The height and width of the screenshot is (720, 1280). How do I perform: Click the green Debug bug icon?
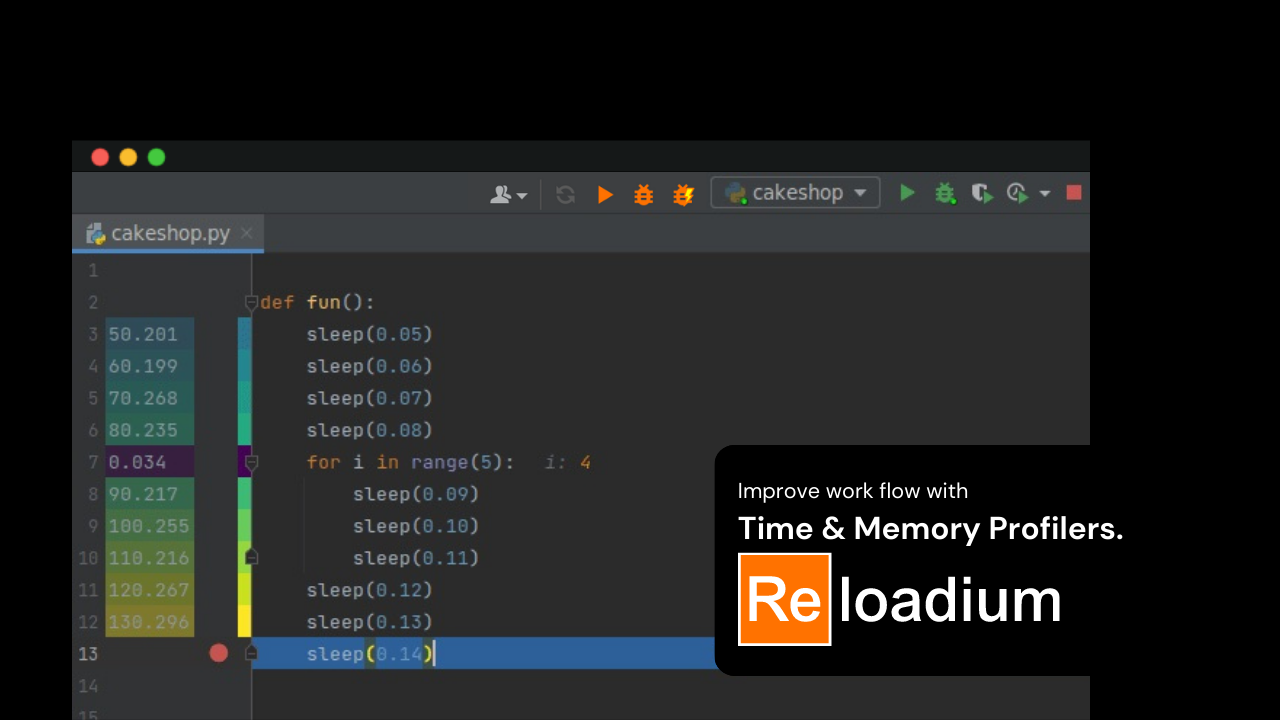[x=945, y=193]
